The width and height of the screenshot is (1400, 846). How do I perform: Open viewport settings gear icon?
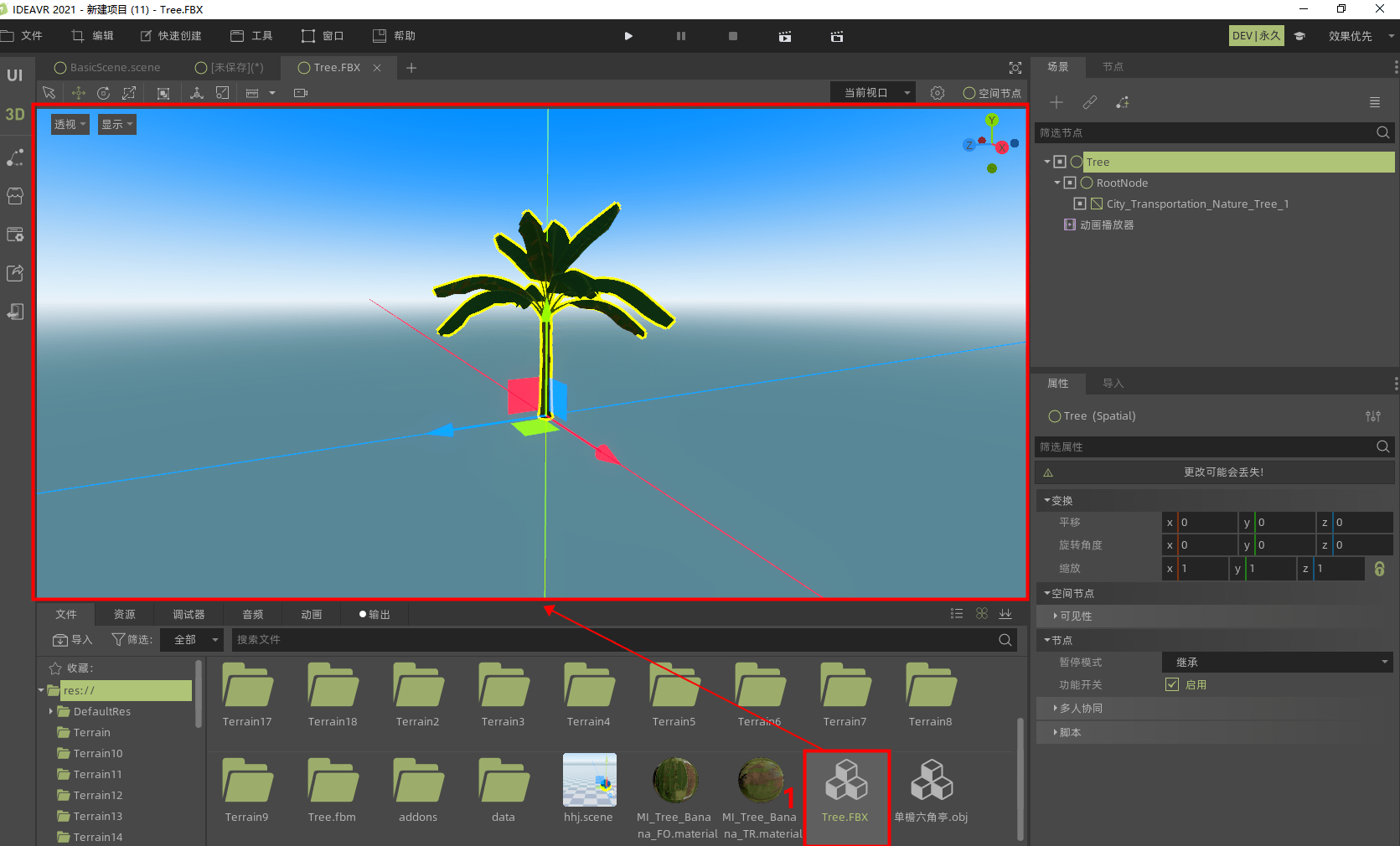click(x=938, y=93)
